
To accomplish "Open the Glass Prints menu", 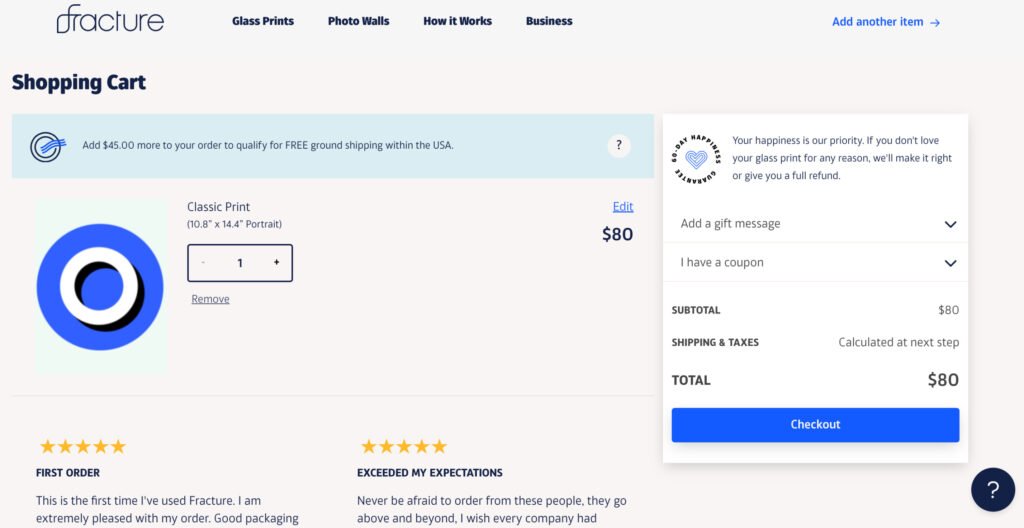I will [263, 21].
